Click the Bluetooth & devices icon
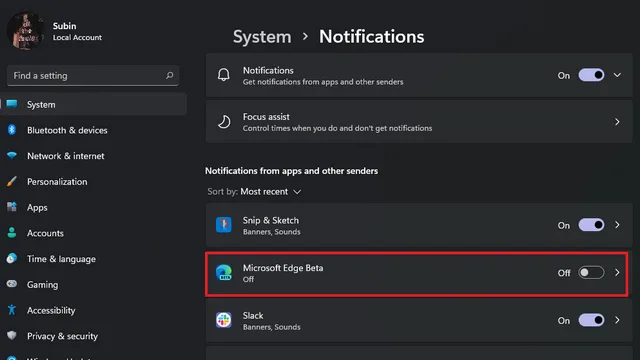The height and width of the screenshot is (360, 640). [12, 130]
